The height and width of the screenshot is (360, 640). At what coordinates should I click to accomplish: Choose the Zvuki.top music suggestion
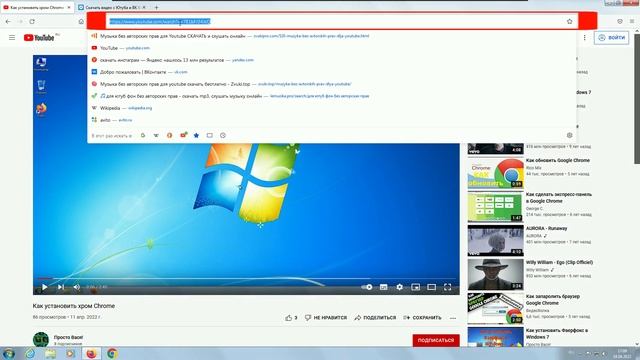pyautogui.click(x=331, y=84)
